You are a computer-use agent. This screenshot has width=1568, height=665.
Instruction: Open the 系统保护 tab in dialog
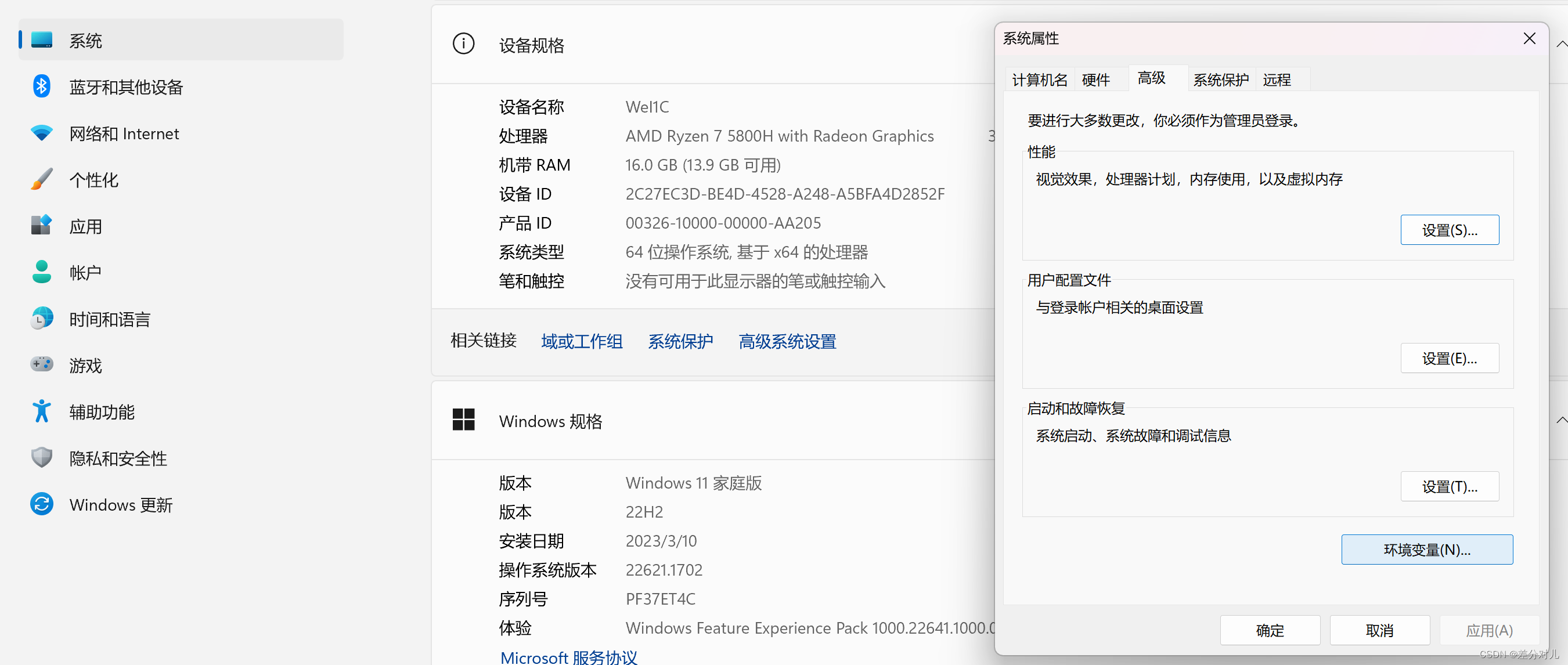click(1220, 79)
